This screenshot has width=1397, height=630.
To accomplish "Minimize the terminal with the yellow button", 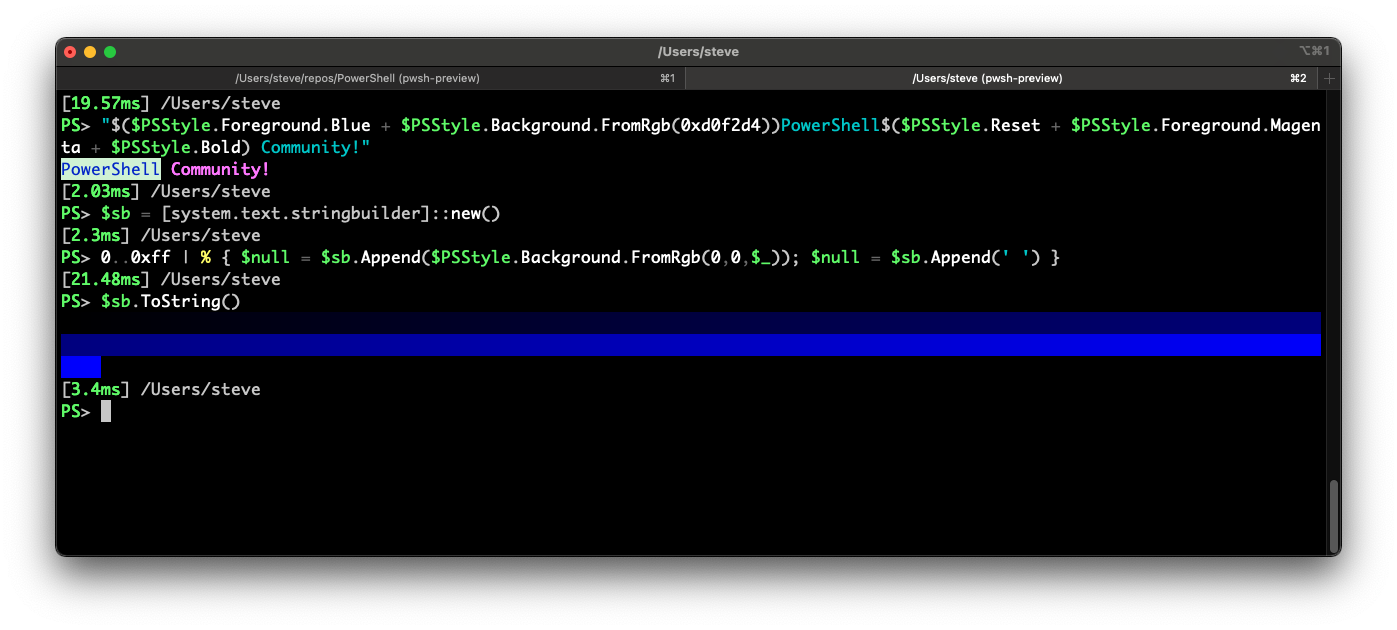I will [90, 52].
